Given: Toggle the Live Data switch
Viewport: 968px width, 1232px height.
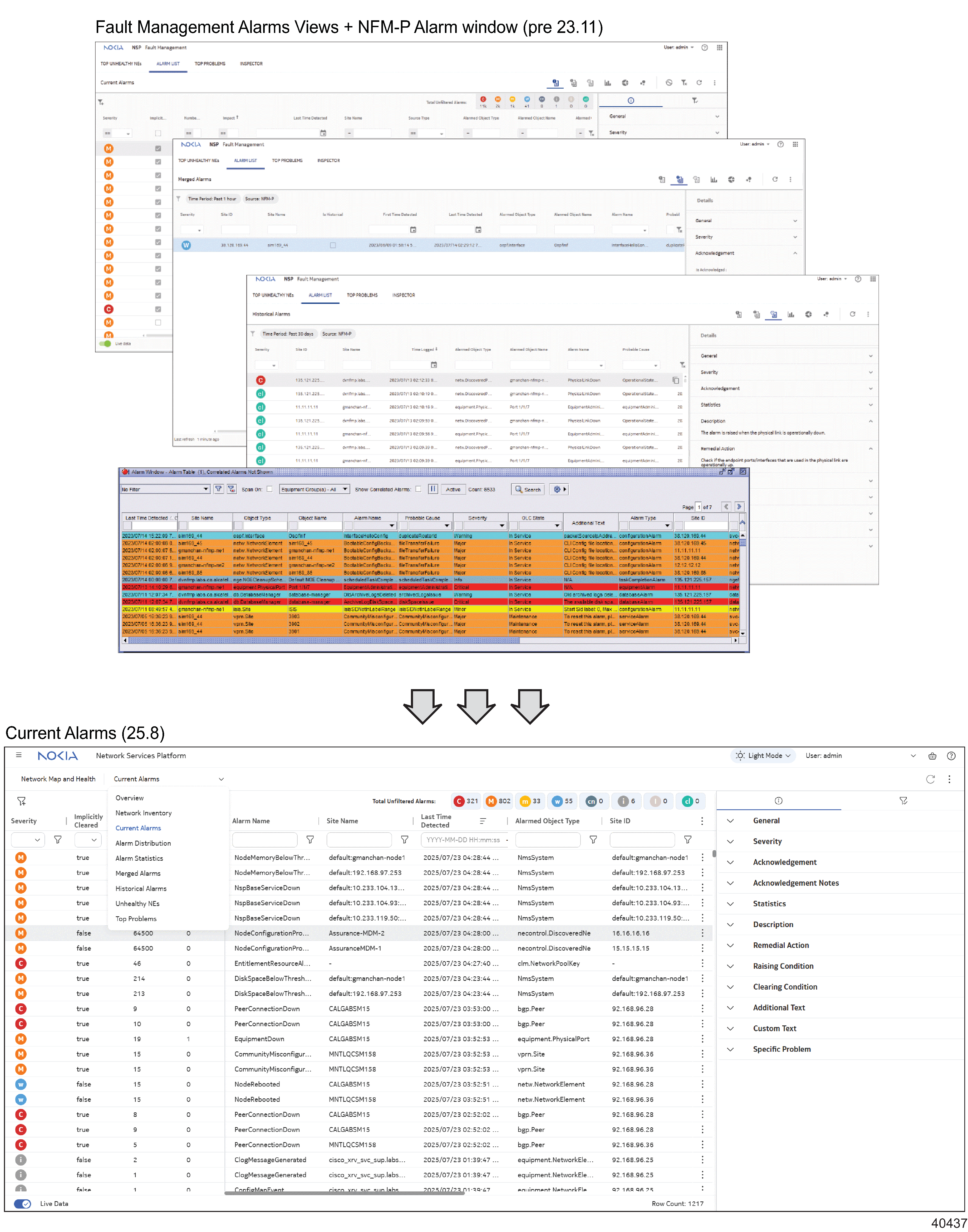Looking at the screenshot, I should (23, 1204).
